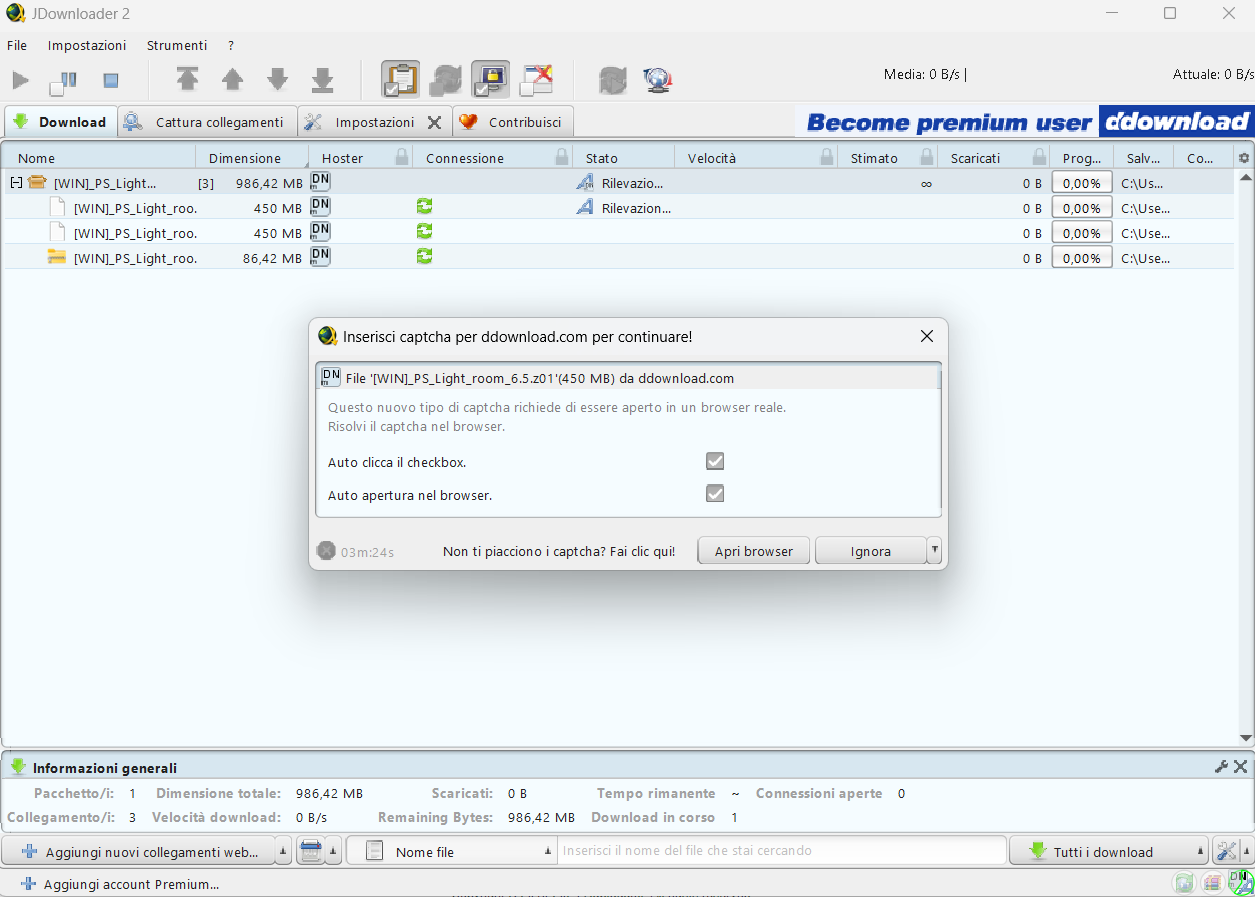Click the clear list icon in bottom bar
This screenshot has width=1255, height=897.
point(311,852)
